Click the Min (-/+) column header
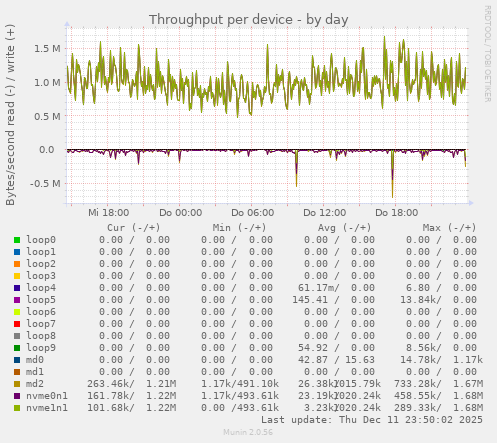 tap(239, 228)
